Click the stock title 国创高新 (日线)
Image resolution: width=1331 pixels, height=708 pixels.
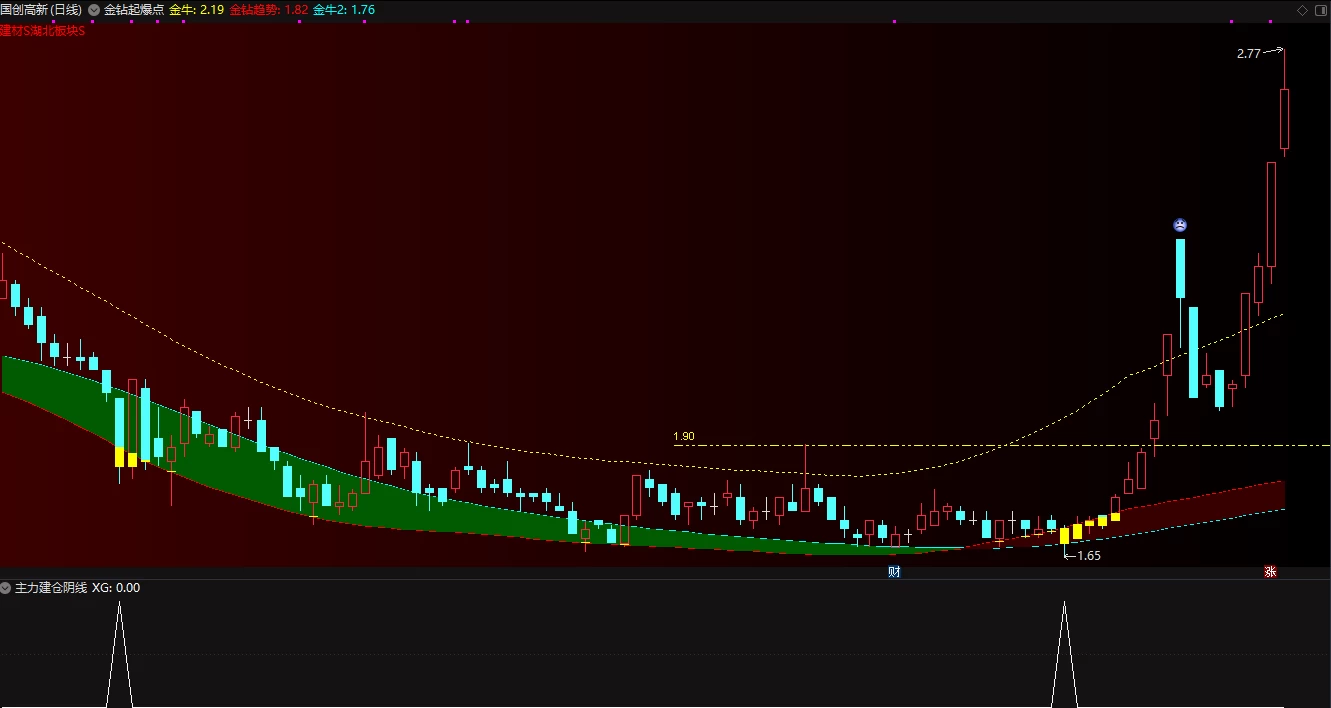click(x=42, y=9)
